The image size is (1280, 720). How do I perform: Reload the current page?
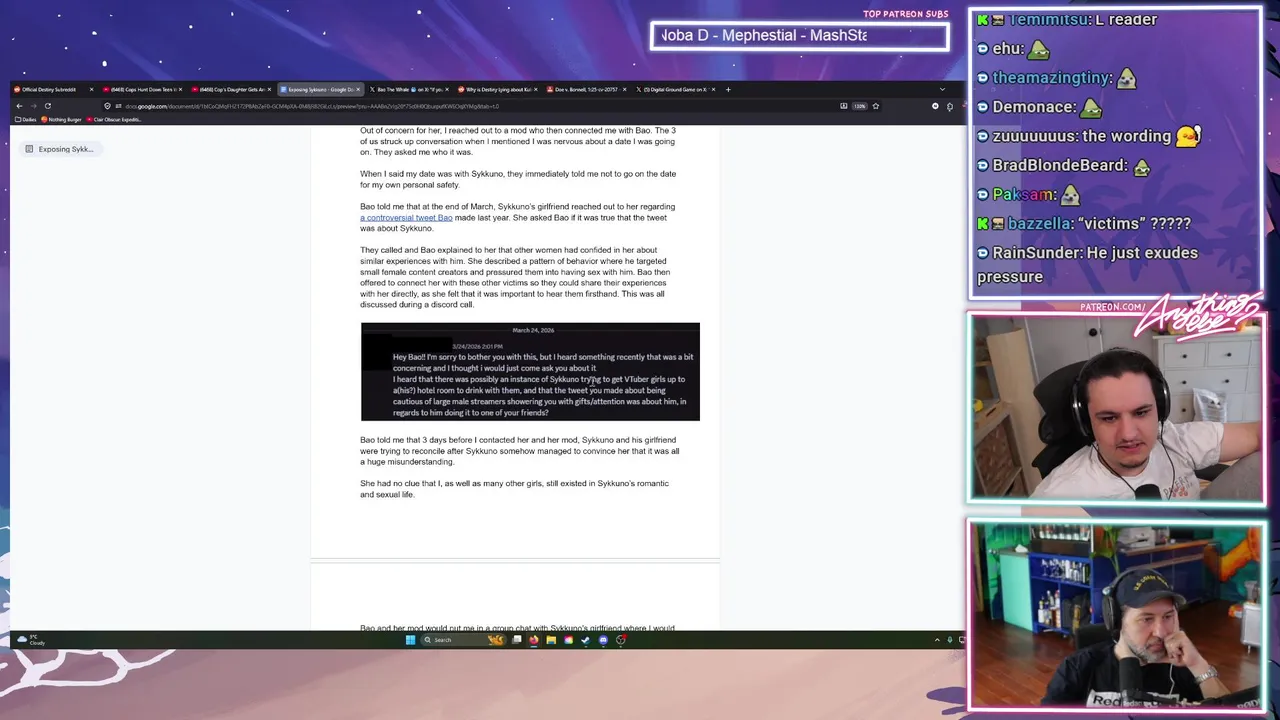click(x=47, y=106)
